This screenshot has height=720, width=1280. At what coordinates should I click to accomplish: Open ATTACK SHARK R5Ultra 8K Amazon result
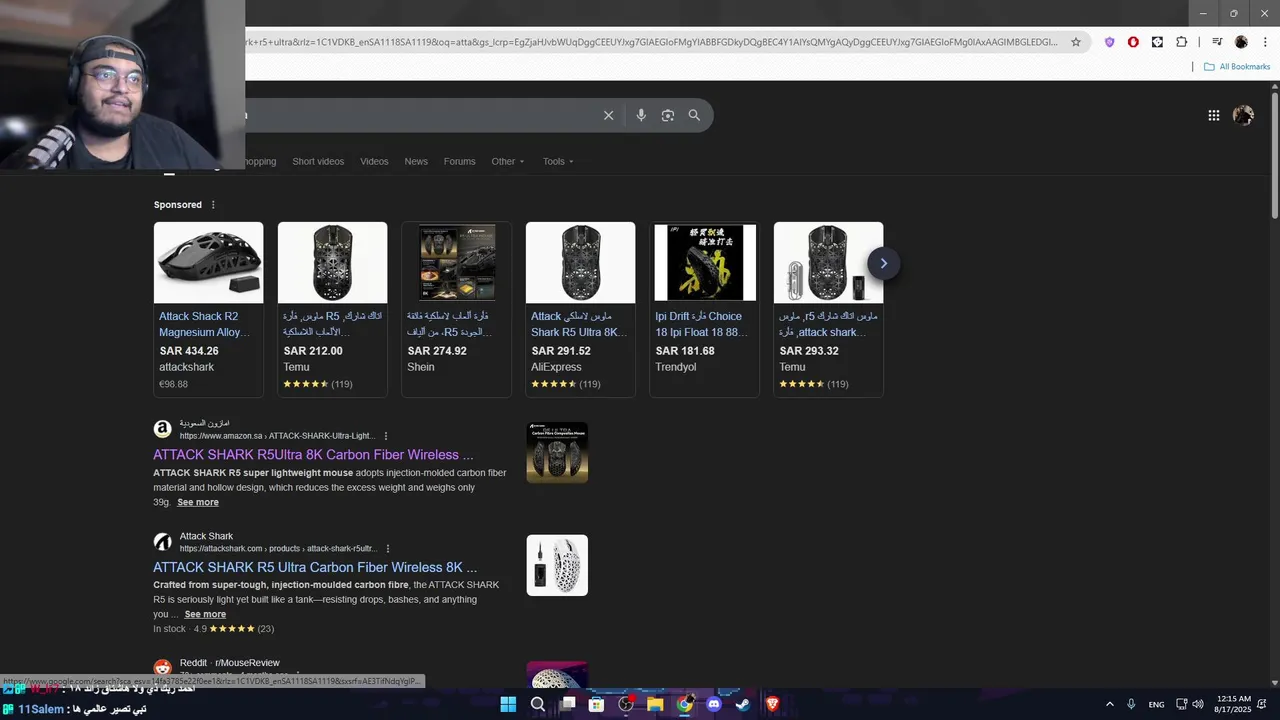pyautogui.click(x=313, y=455)
